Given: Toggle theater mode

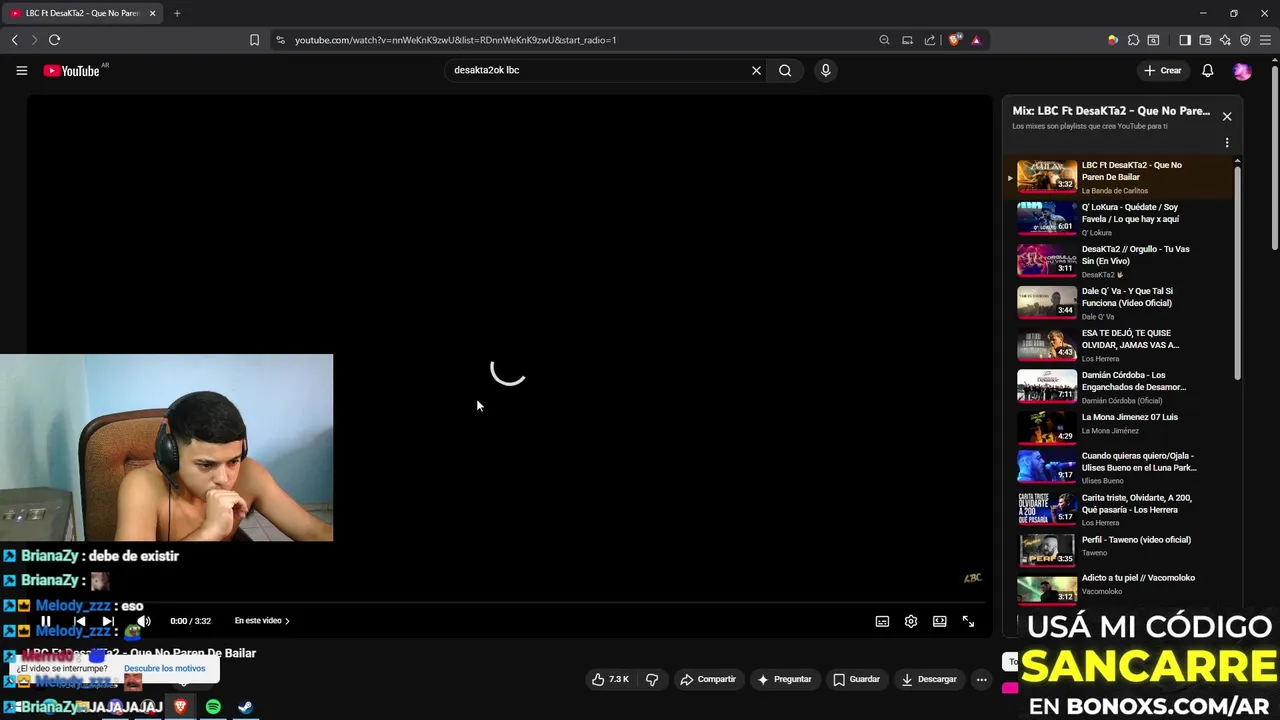Looking at the screenshot, I should coord(940,621).
